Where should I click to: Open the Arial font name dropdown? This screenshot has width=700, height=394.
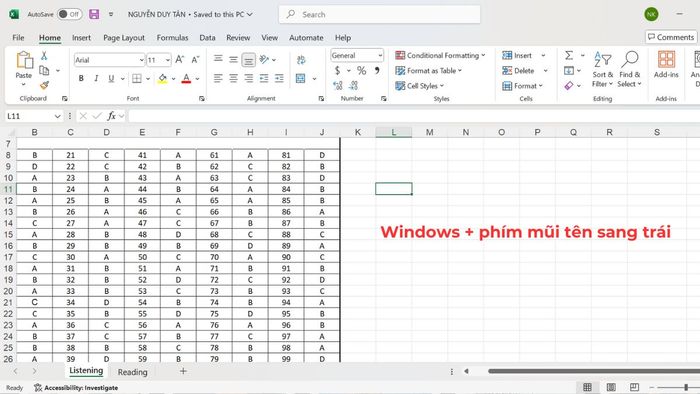[x=142, y=60]
